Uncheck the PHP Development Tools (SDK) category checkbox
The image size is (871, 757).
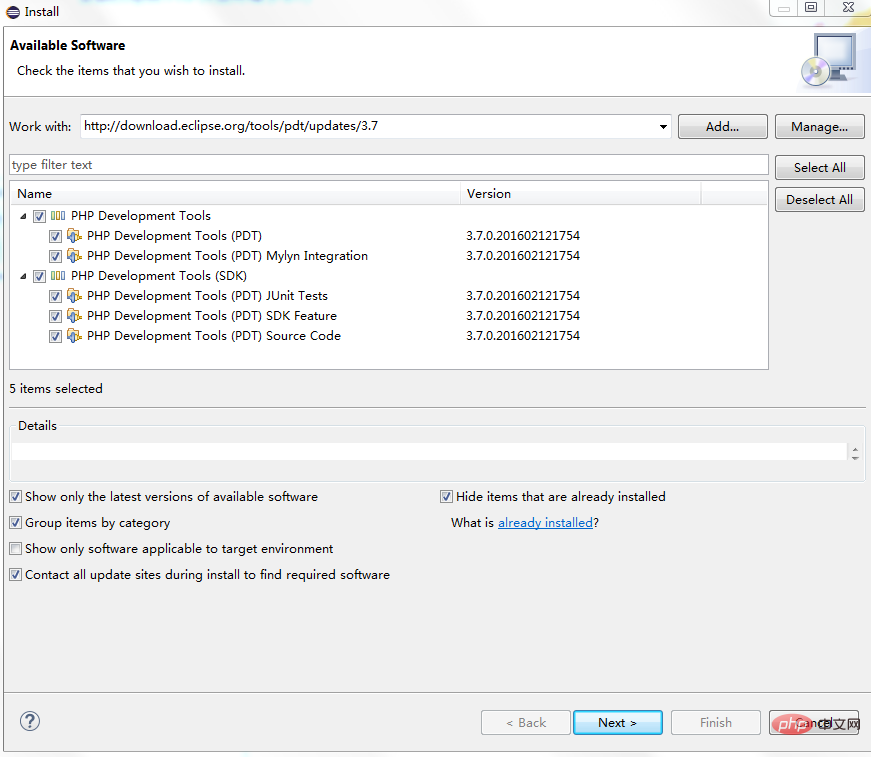point(39,276)
